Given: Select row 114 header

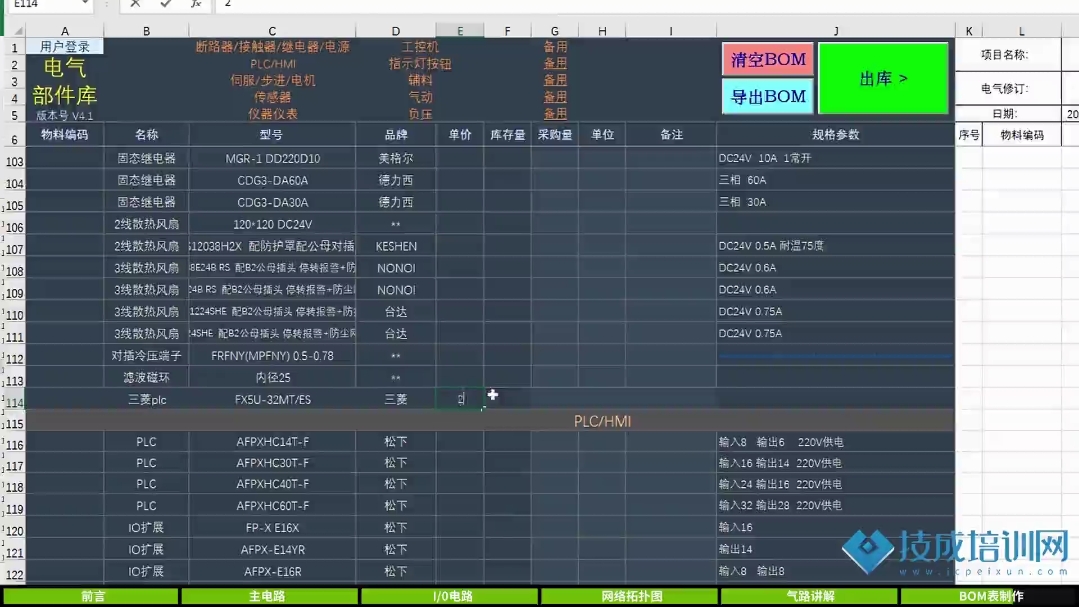Looking at the screenshot, I should [x=14, y=403].
